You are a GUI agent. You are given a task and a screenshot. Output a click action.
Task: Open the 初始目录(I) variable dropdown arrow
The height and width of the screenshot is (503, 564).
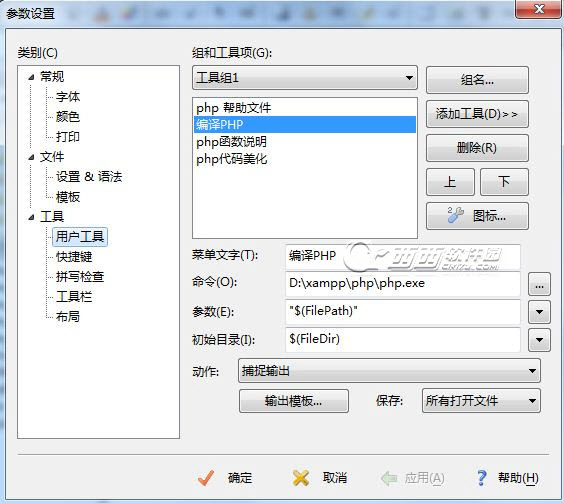click(539, 340)
